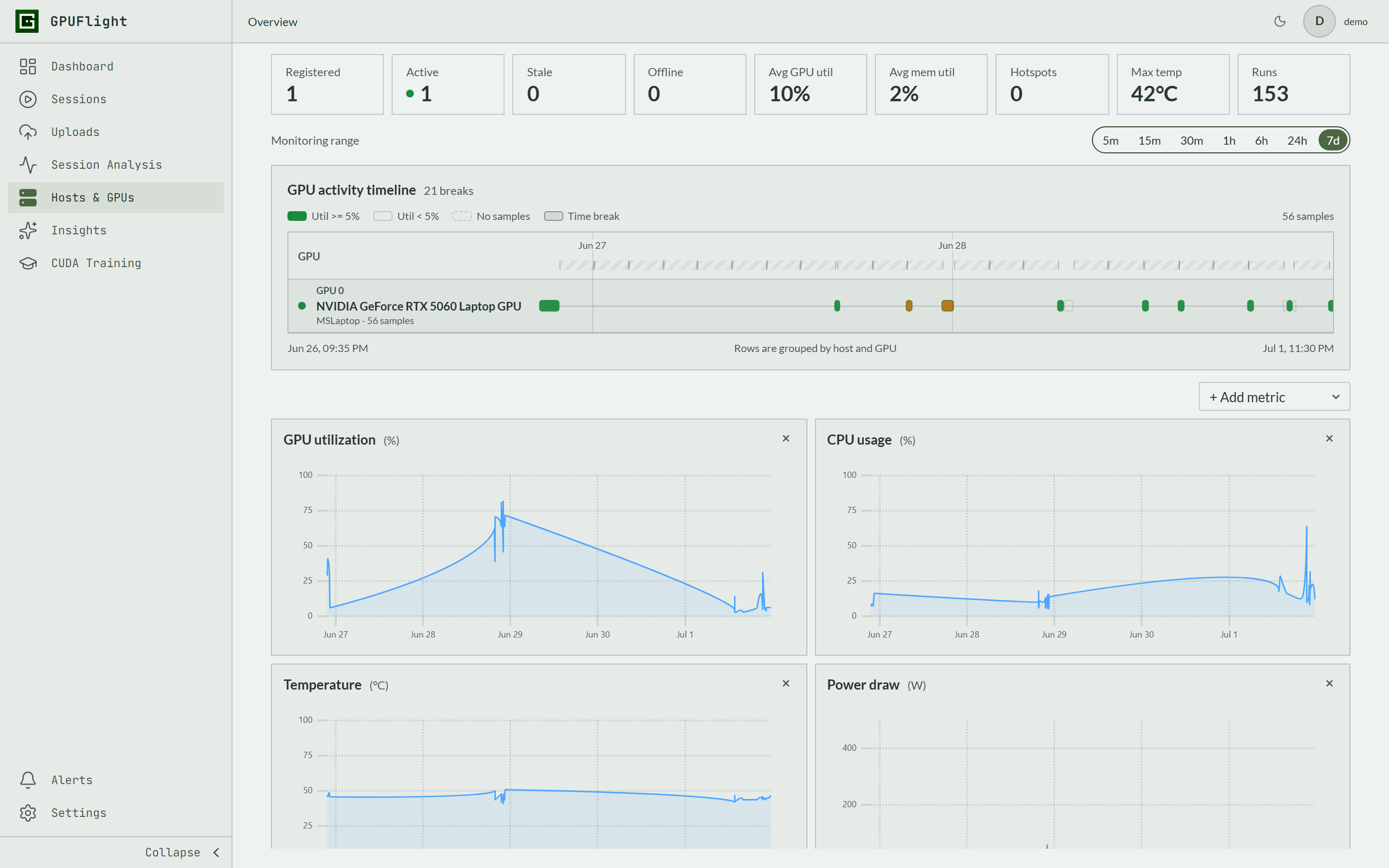
Task: Open Settings in the sidebar
Action: coord(115,813)
